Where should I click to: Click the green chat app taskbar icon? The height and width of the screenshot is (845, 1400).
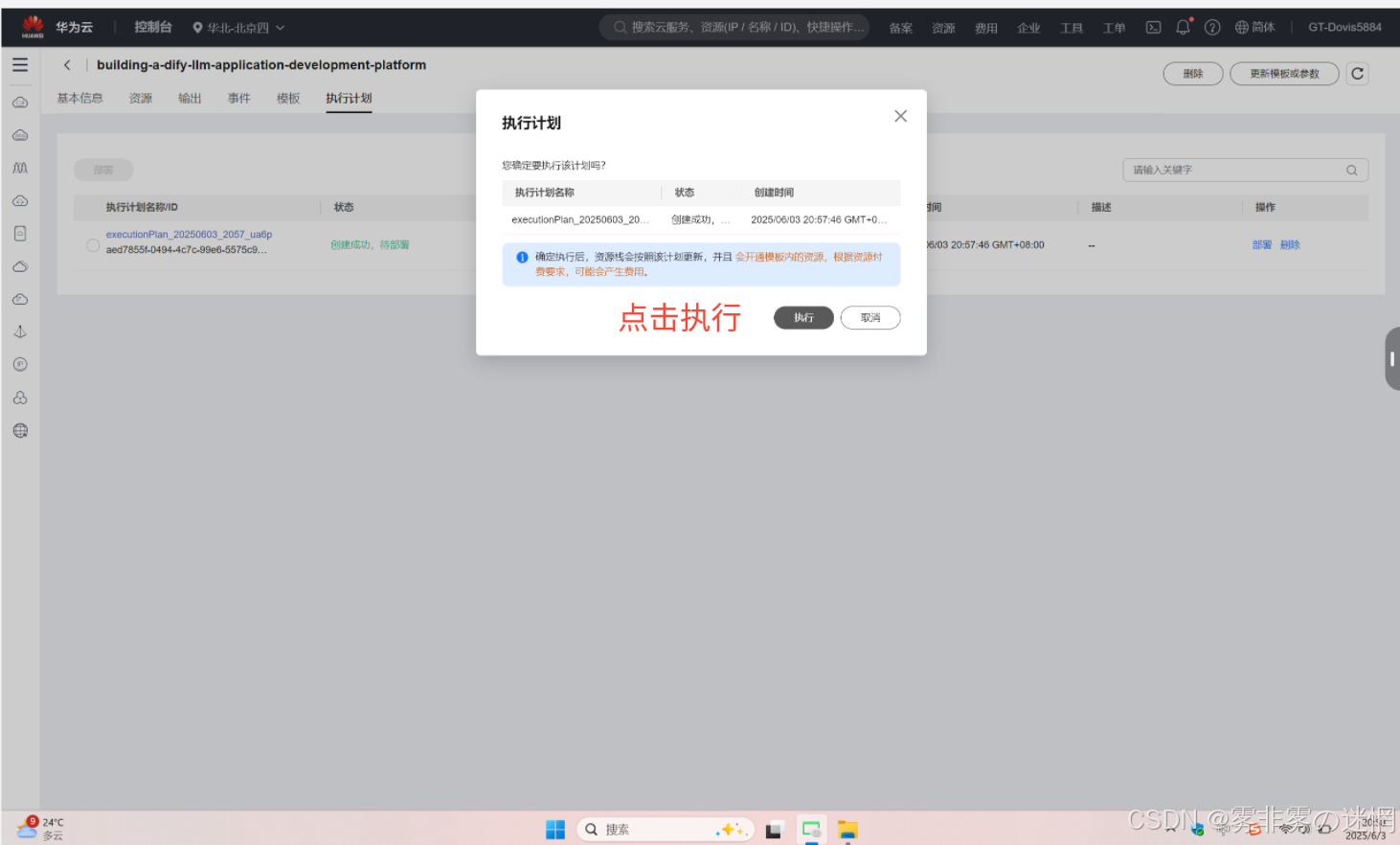pyautogui.click(x=811, y=830)
